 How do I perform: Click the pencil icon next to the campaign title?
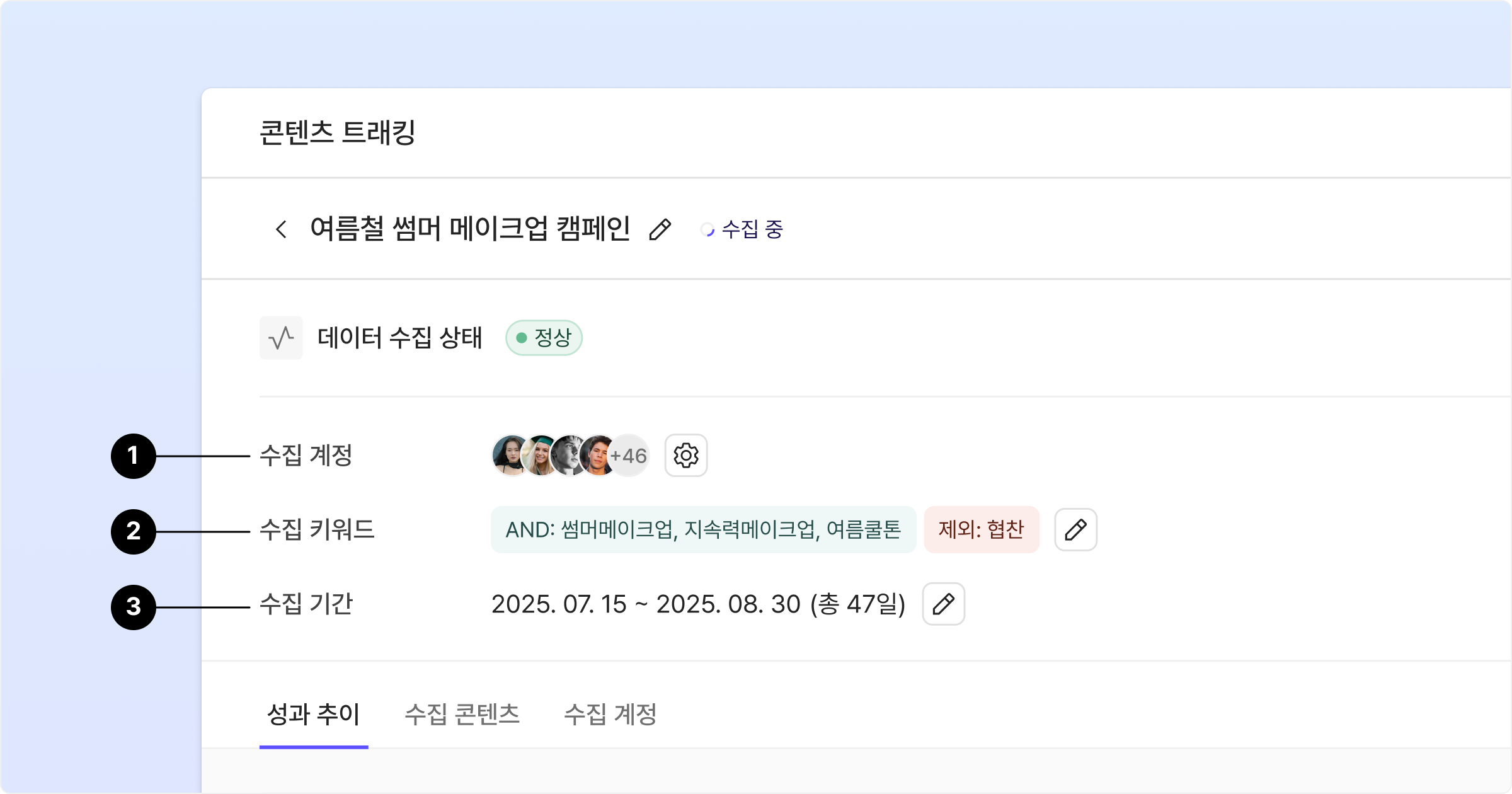tap(660, 229)
